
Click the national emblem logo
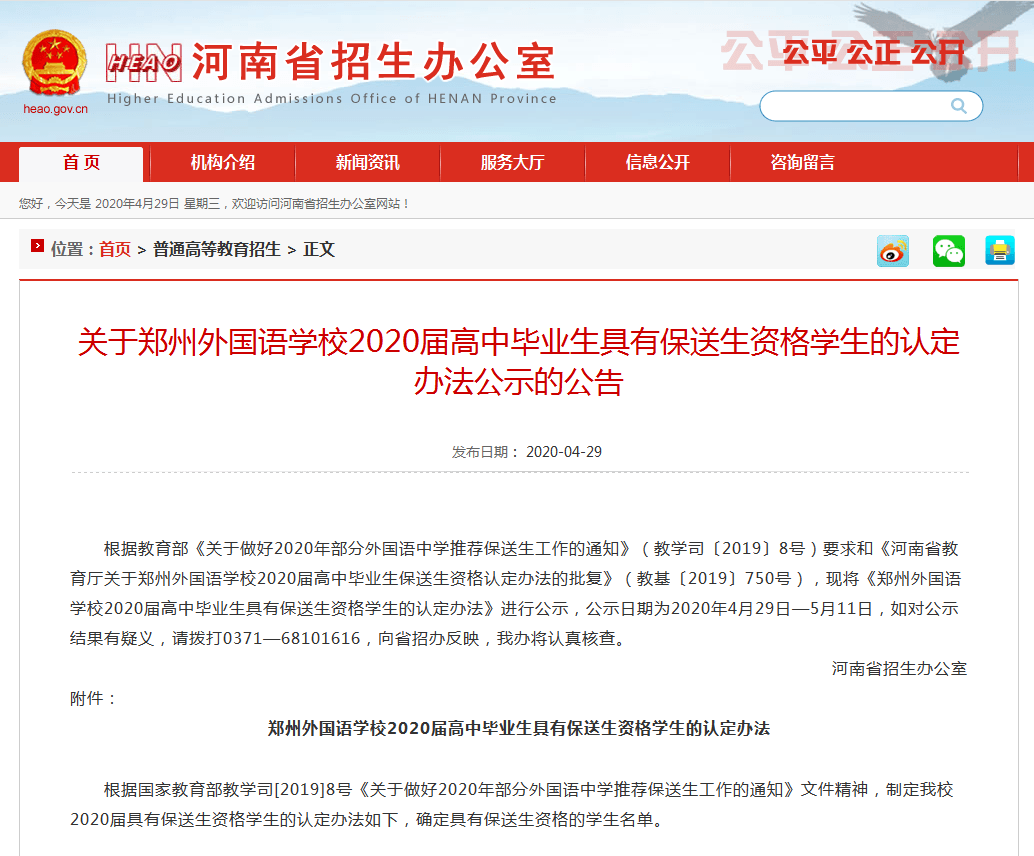tap(54, 63)
